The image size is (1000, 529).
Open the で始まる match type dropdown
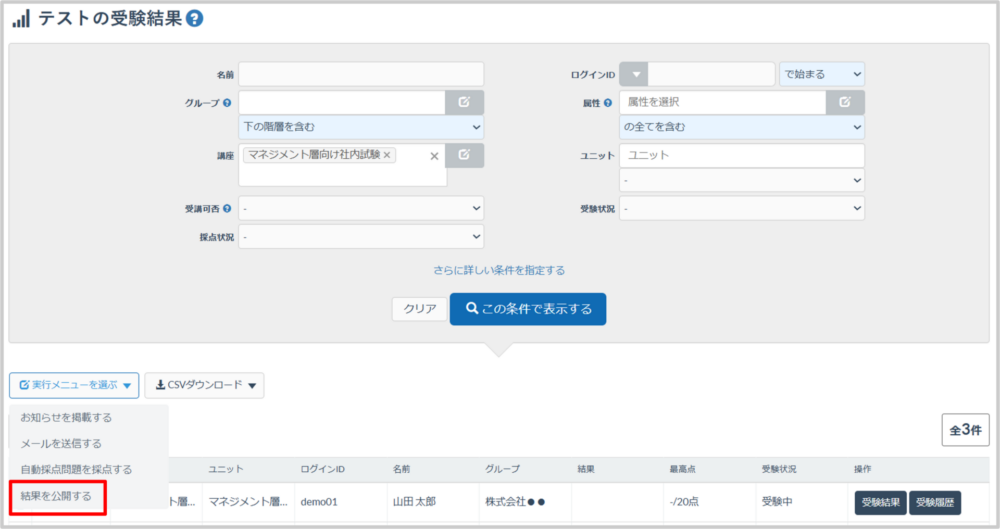pos(821,74)
